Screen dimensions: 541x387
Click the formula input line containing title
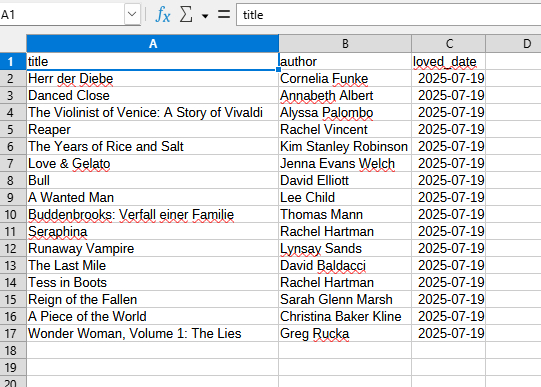388,14
